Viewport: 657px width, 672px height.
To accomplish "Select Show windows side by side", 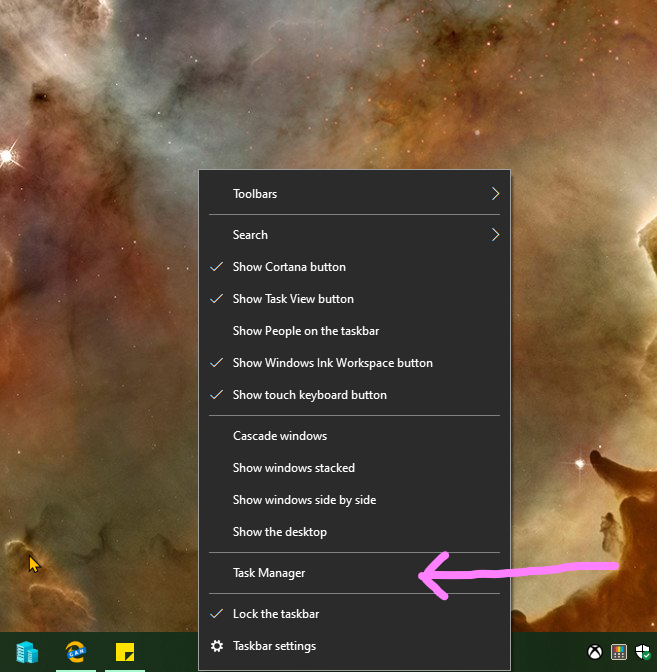I will tap(354, 500).
